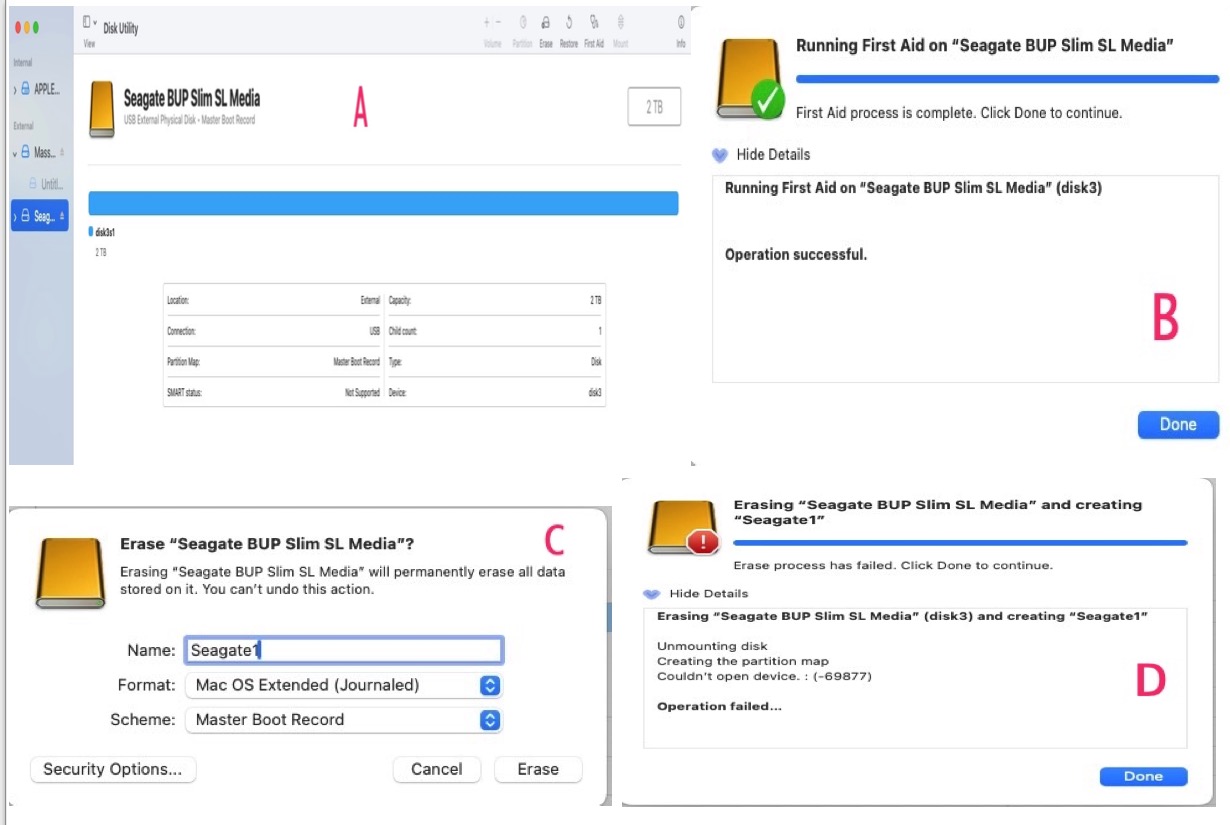Viewport: 1230px width, 825px height.
Task: Click the Unmounting disk log line
Action: click(x=712, y=647)
